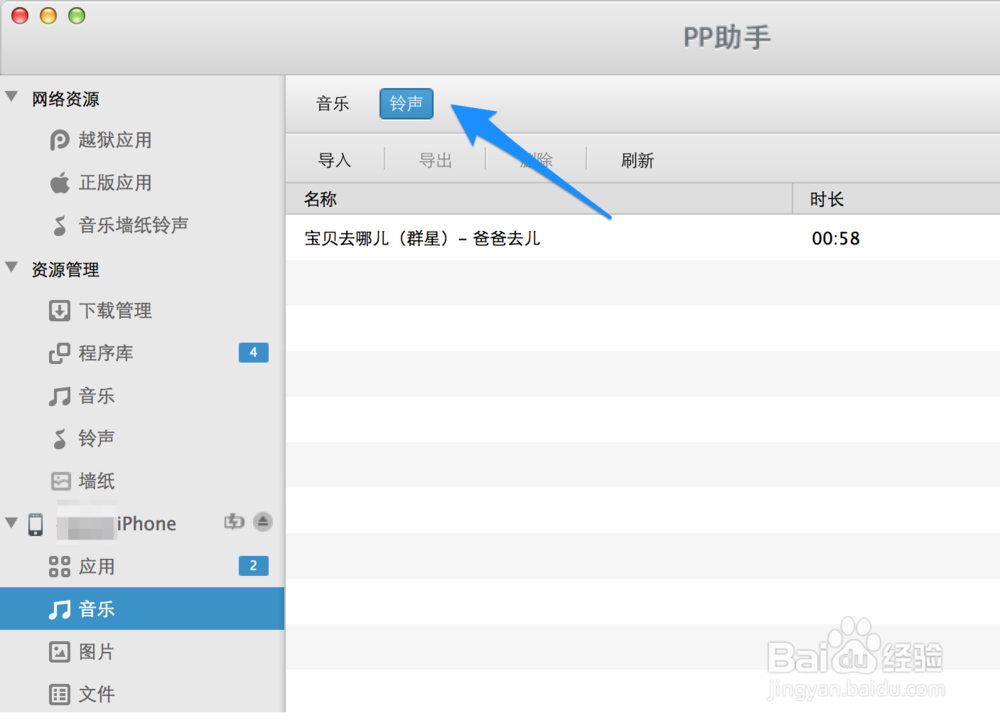Select 越狱应用 label in sidebar
Viewport: 1000px width, 723px height.
115,140
